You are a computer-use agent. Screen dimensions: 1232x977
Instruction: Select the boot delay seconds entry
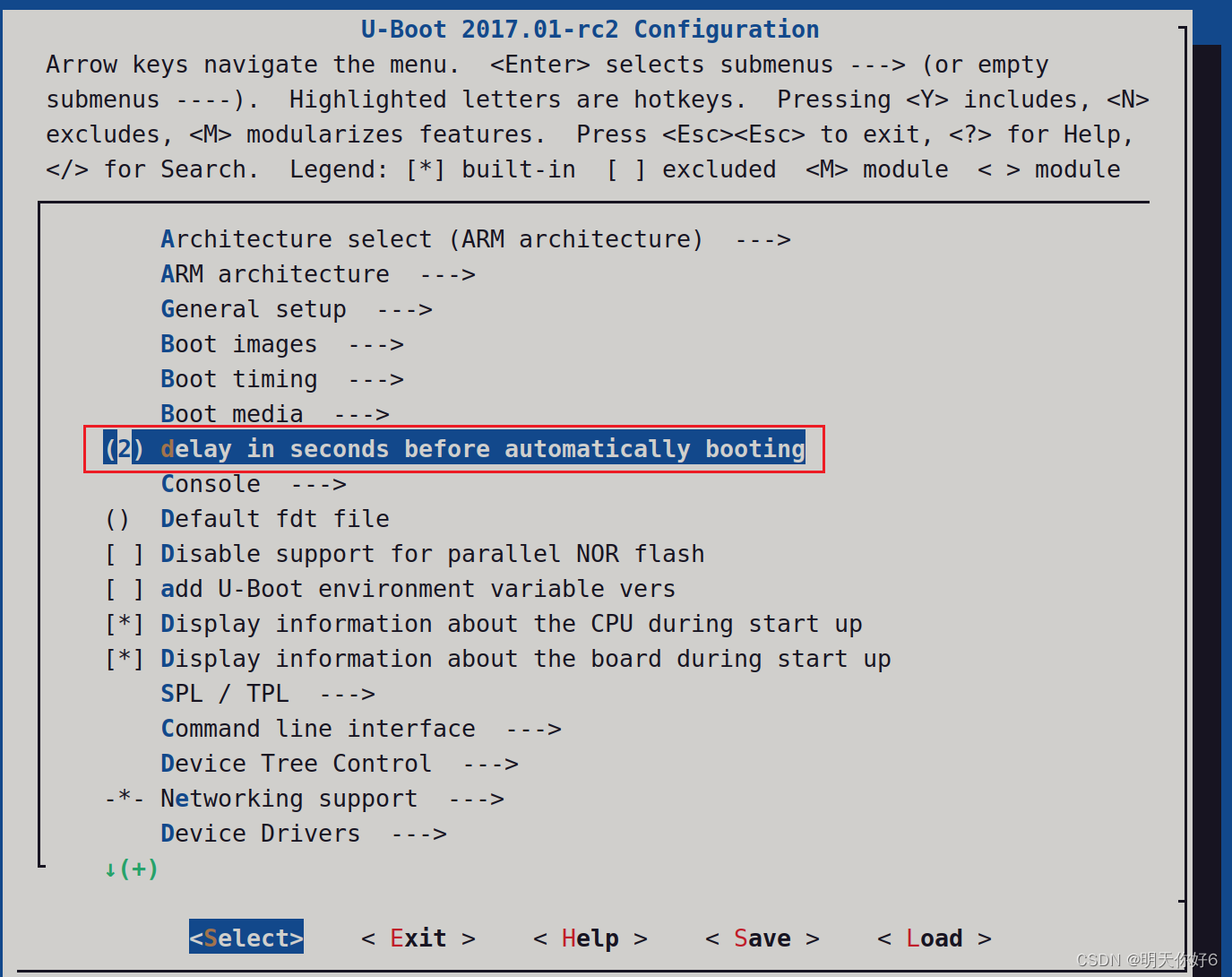point(482,449)
